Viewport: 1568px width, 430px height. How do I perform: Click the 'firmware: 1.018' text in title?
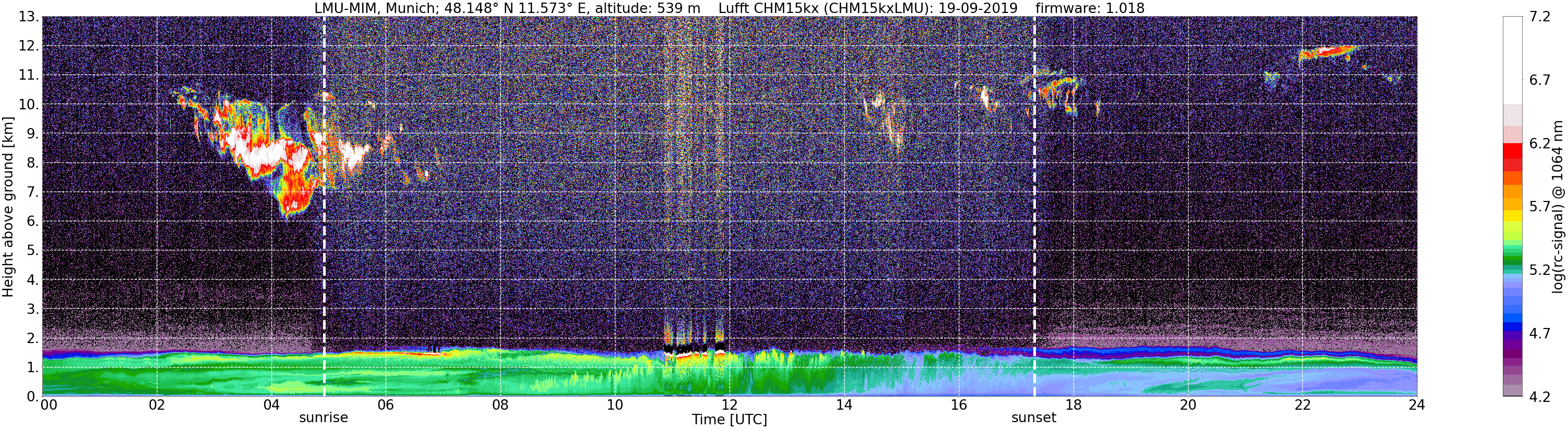pos(1090,8)
